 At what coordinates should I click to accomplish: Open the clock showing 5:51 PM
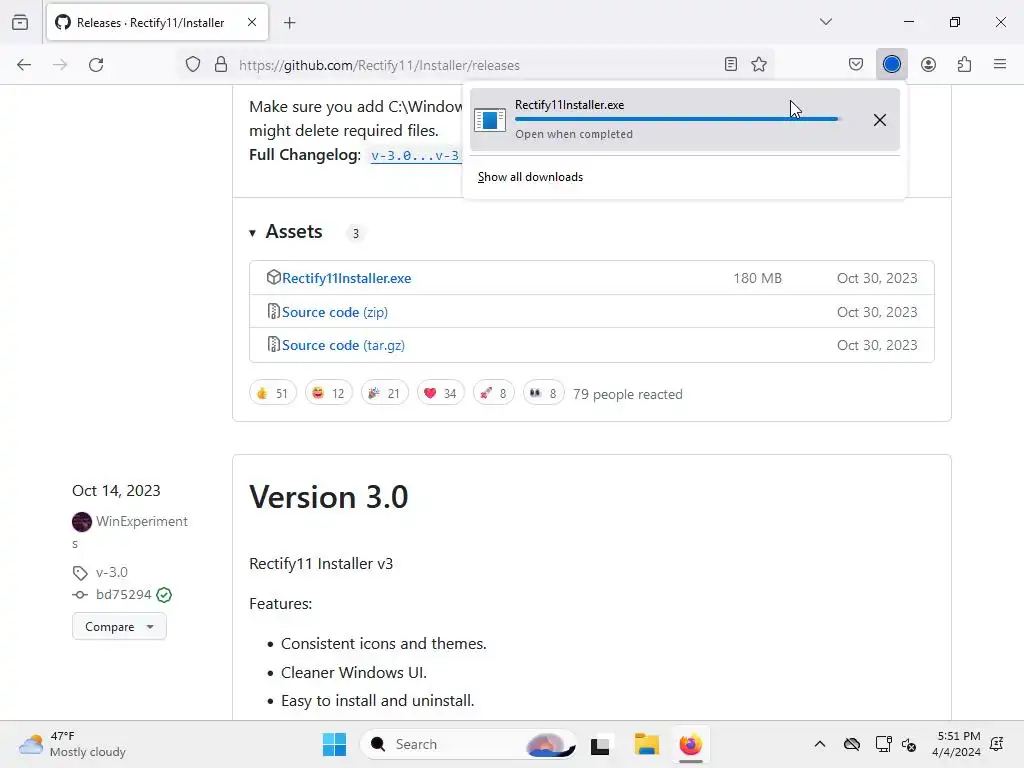point(957,744)
